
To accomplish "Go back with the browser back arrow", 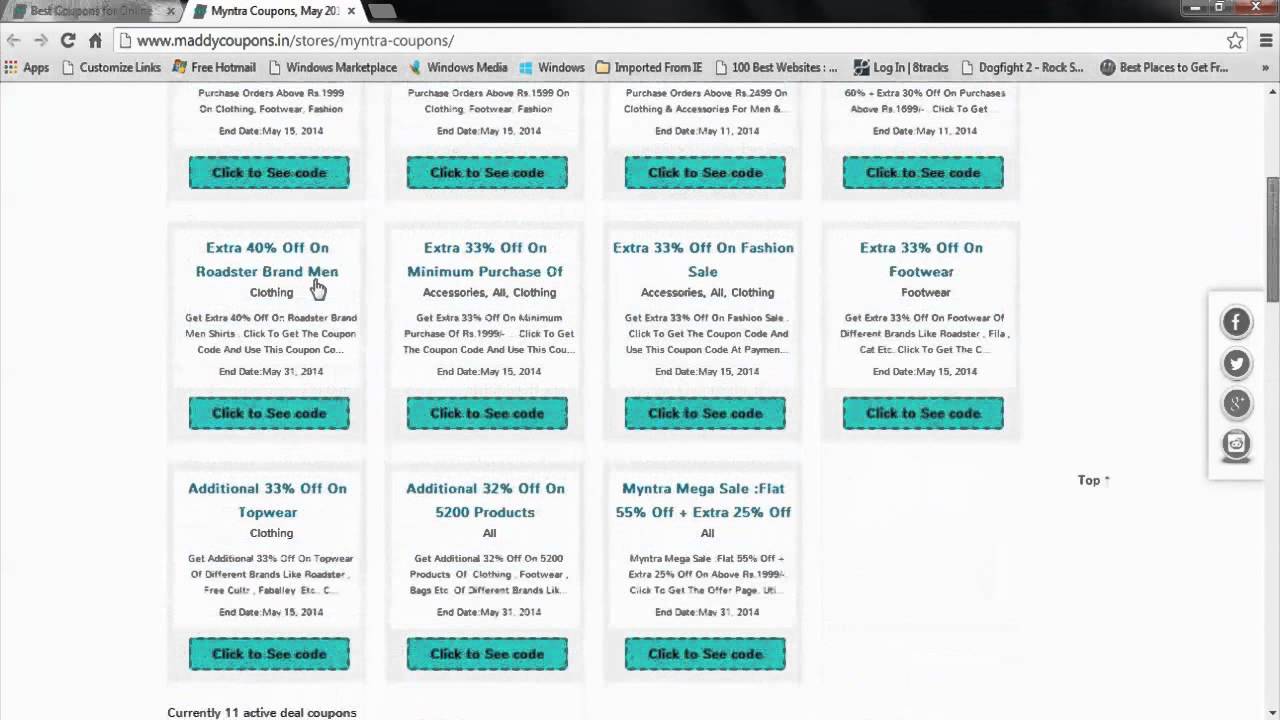I will (13, 40).
